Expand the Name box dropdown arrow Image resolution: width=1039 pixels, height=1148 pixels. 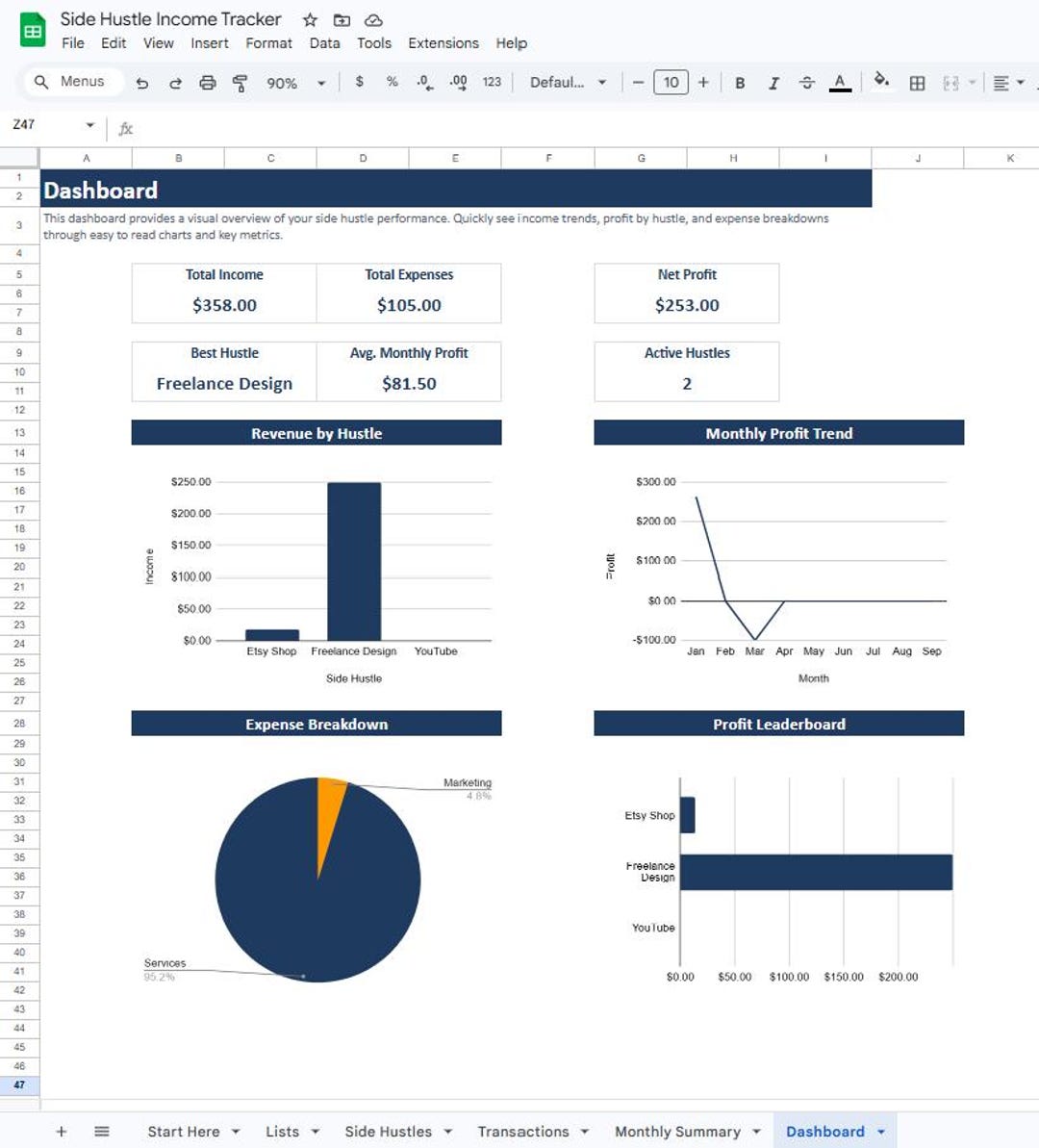click(x=90, y=125)
